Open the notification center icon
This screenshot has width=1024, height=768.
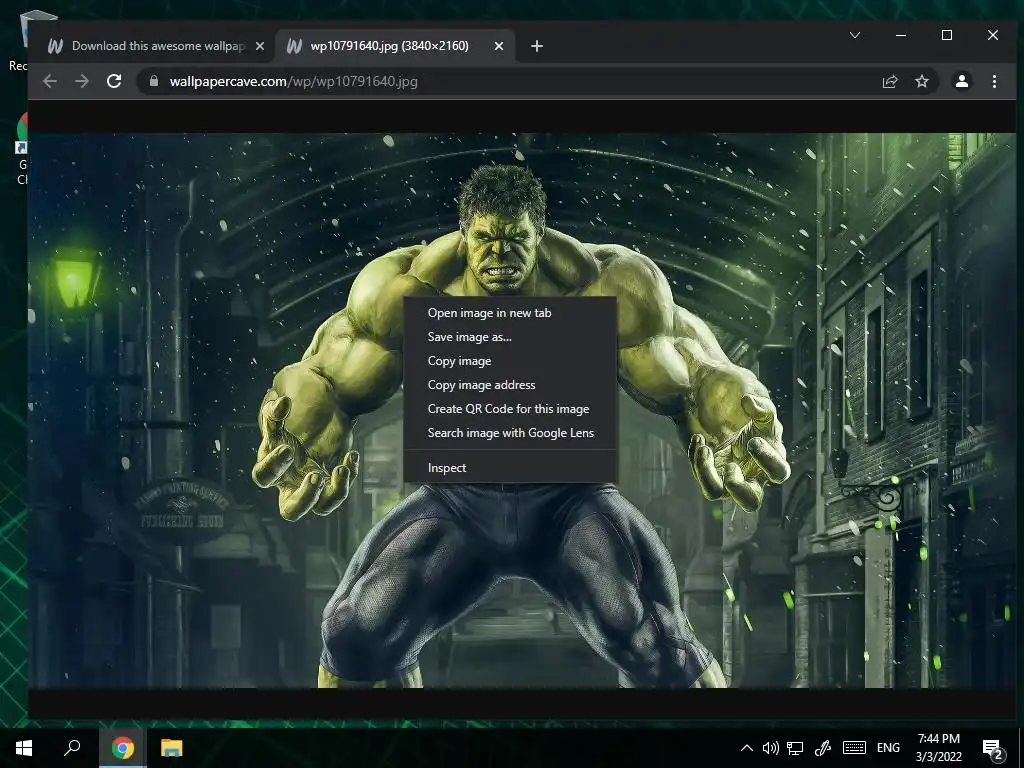[x=993, y=749]
